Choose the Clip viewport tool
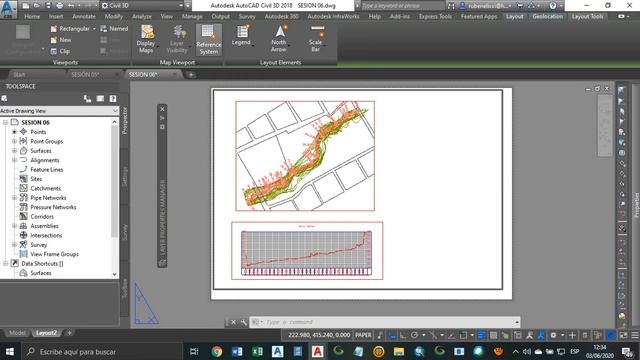The image size is (640, 360). pyautogui.click(x=60, y=51)
